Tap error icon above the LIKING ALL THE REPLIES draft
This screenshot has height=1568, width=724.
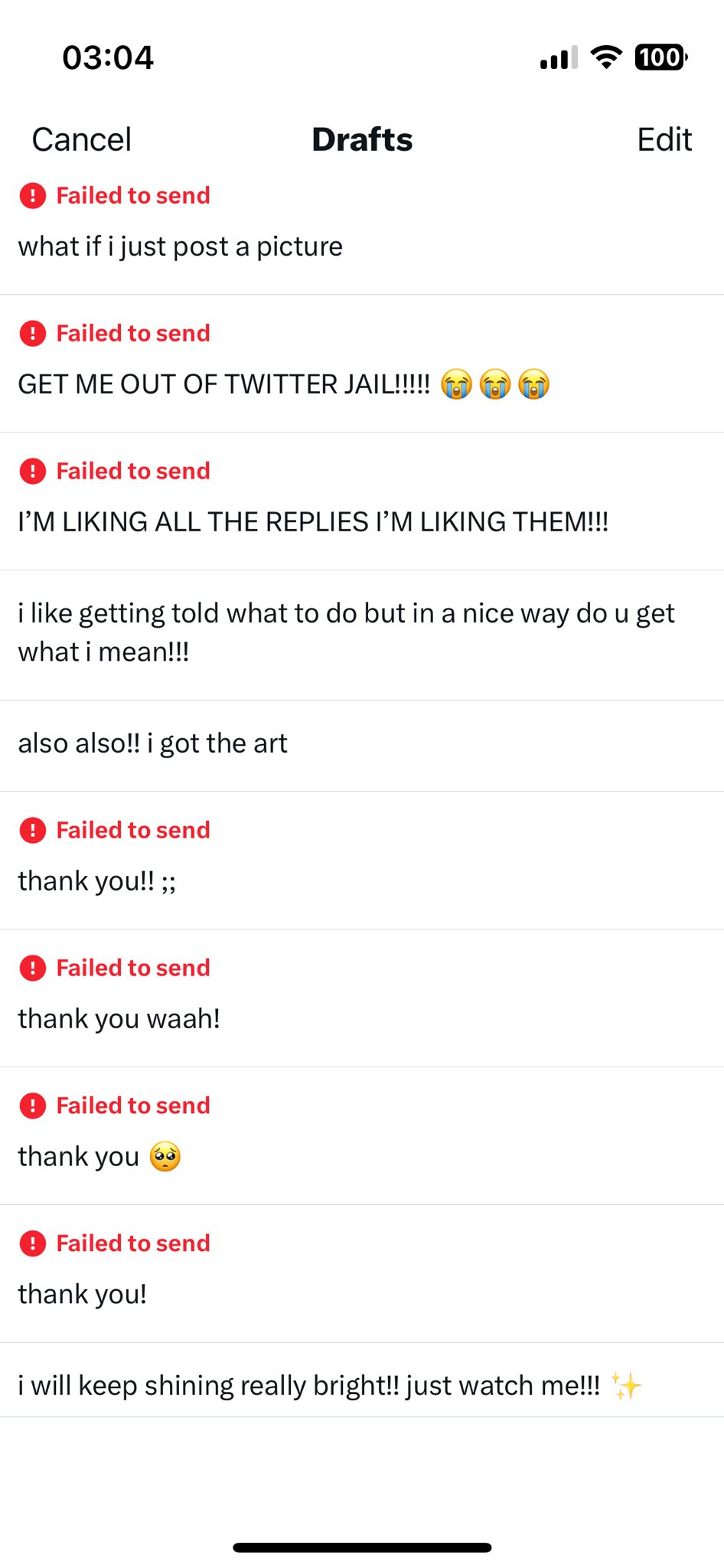point(33,472)
